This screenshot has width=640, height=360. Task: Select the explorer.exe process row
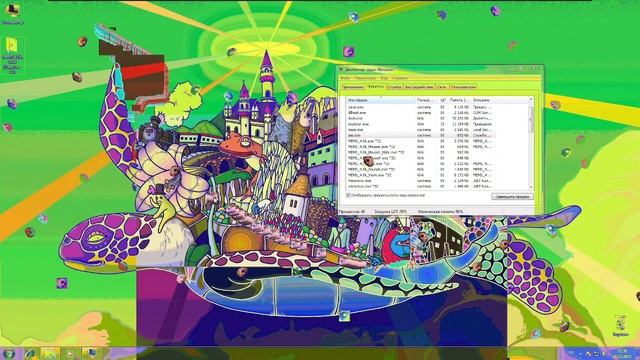(420, 124)
